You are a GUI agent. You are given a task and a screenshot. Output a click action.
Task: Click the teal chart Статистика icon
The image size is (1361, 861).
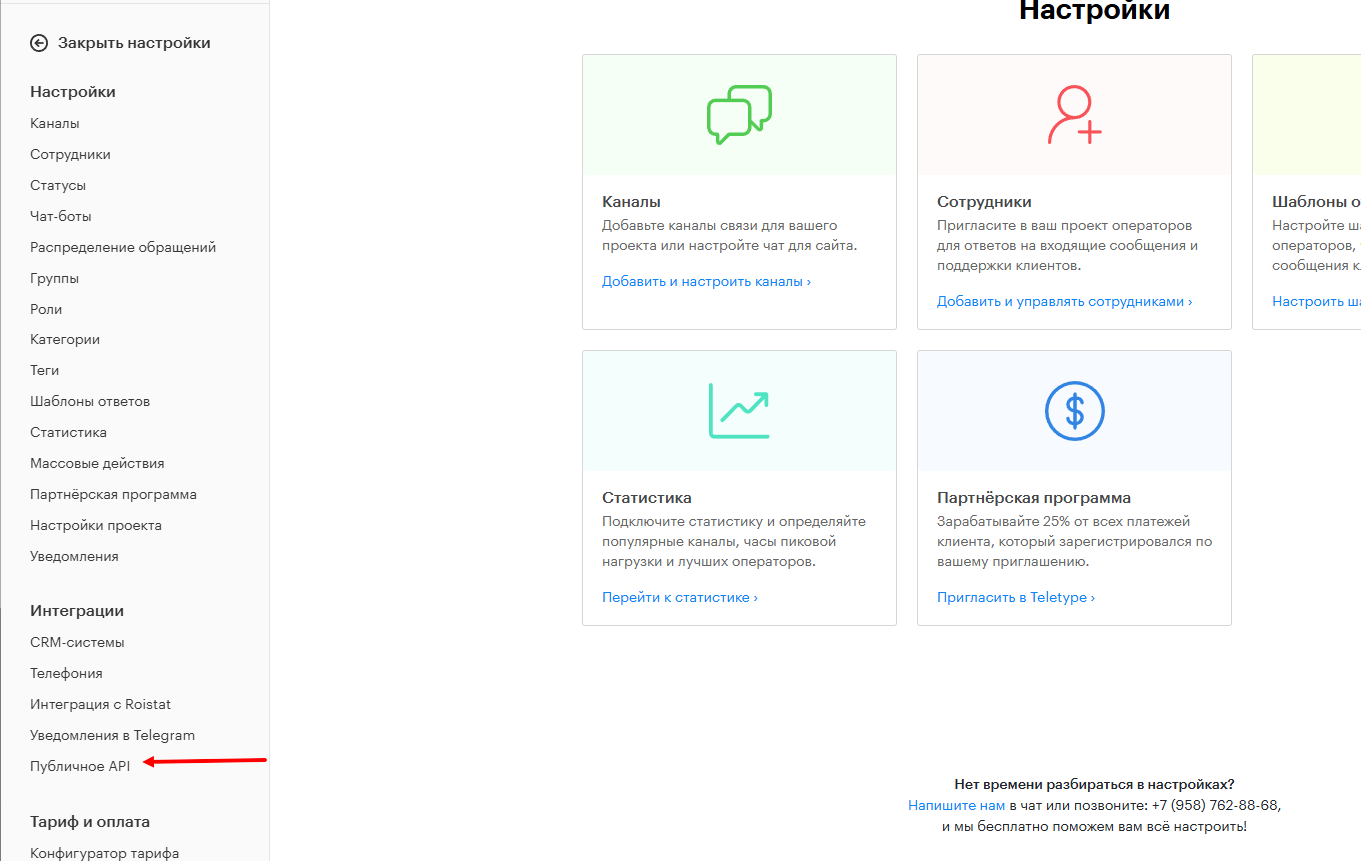pyautogui.click(x=739, y=410)
